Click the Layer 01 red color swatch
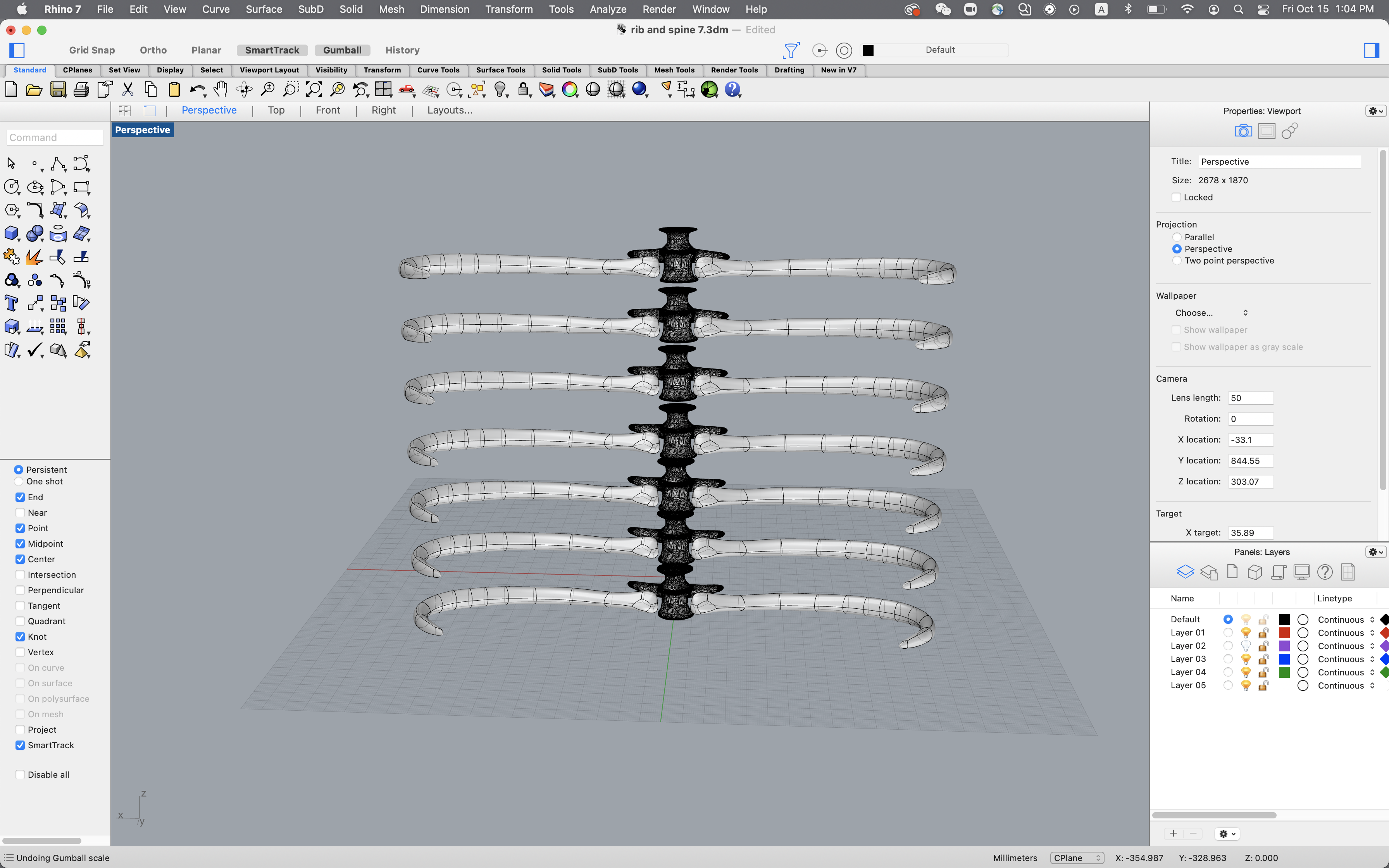The image size is (1389, 868). pos(1284,633)
